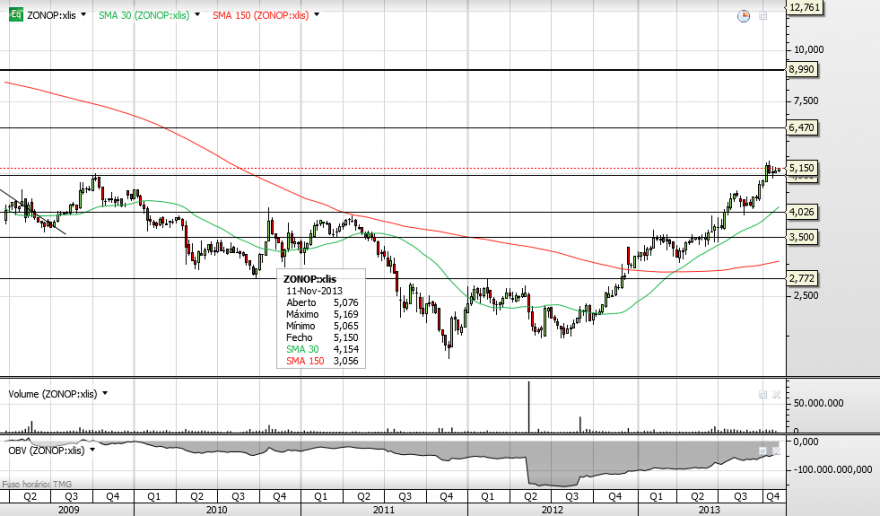Open the Volume (ZONOP:xlis) dropdown arrow
The width and height of the screenshot is (880, 516).
105,394
